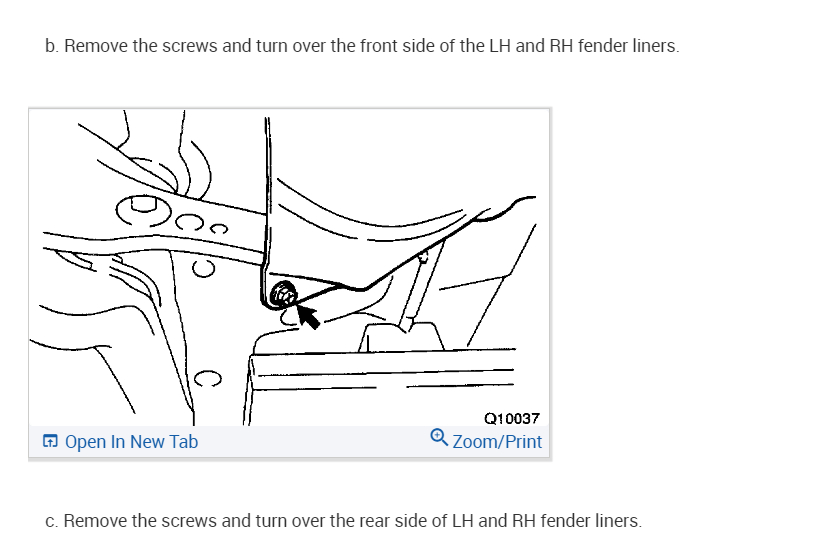Image resolution: width=816 pixels, height=552 pixels.
Task: Click the Zoom/Print magnifier icon
Action: pyautogui.click(x=438, y=439)
